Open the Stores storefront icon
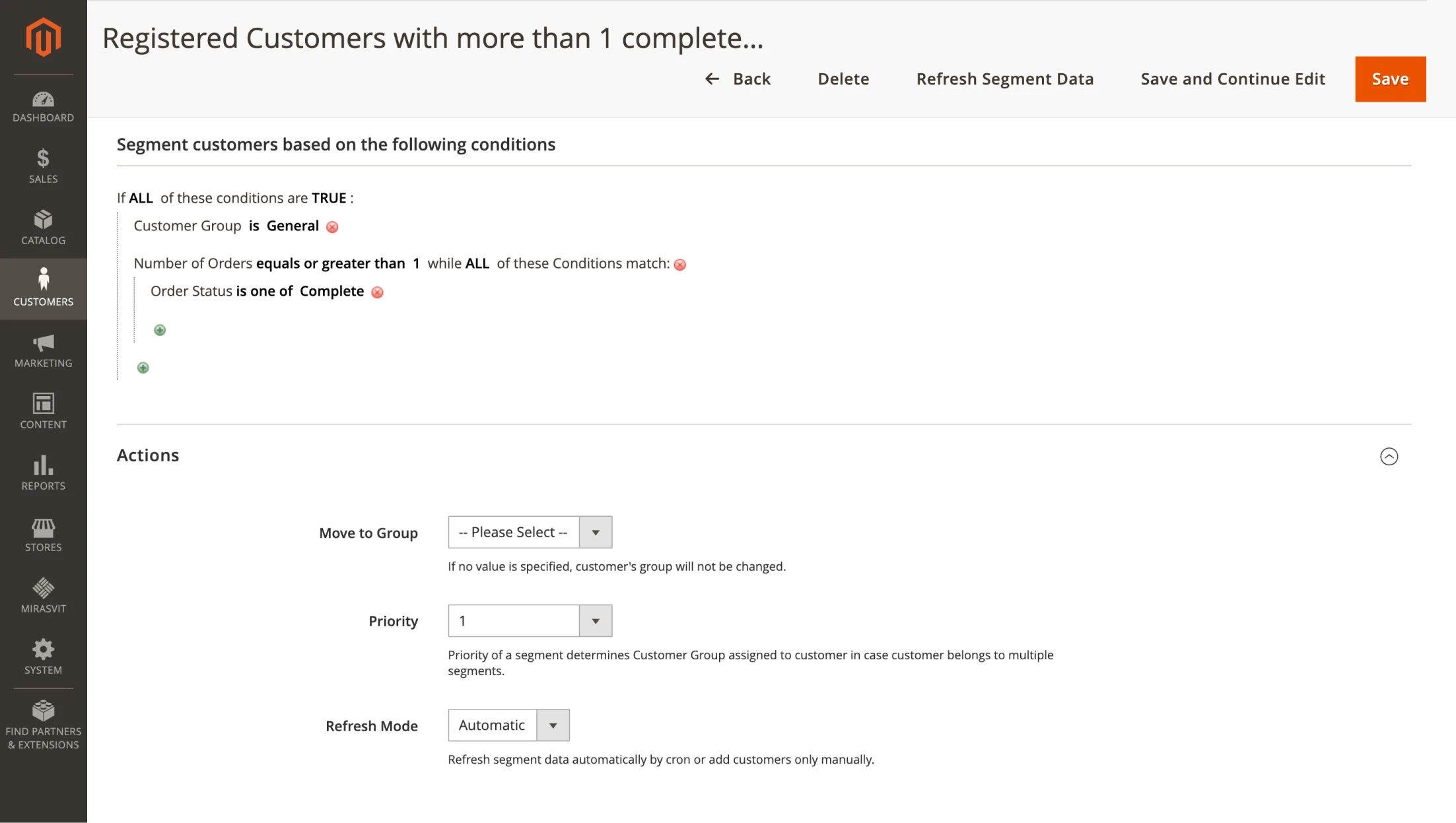1456x823 pixels. [x=43, y=529]
